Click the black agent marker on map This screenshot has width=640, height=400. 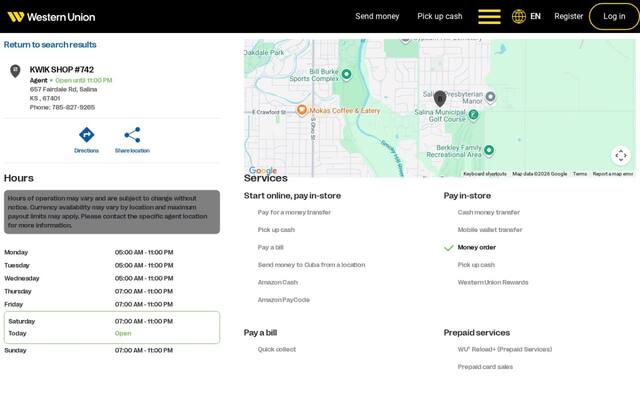(x=440, y=98)
